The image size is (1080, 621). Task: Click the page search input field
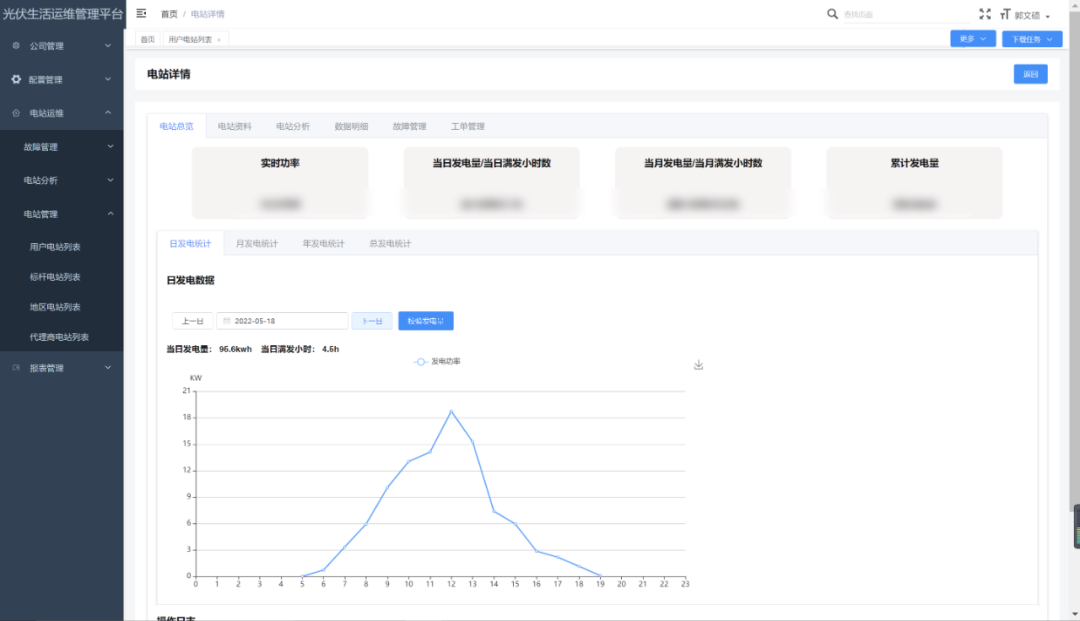[x=905, y=14]
